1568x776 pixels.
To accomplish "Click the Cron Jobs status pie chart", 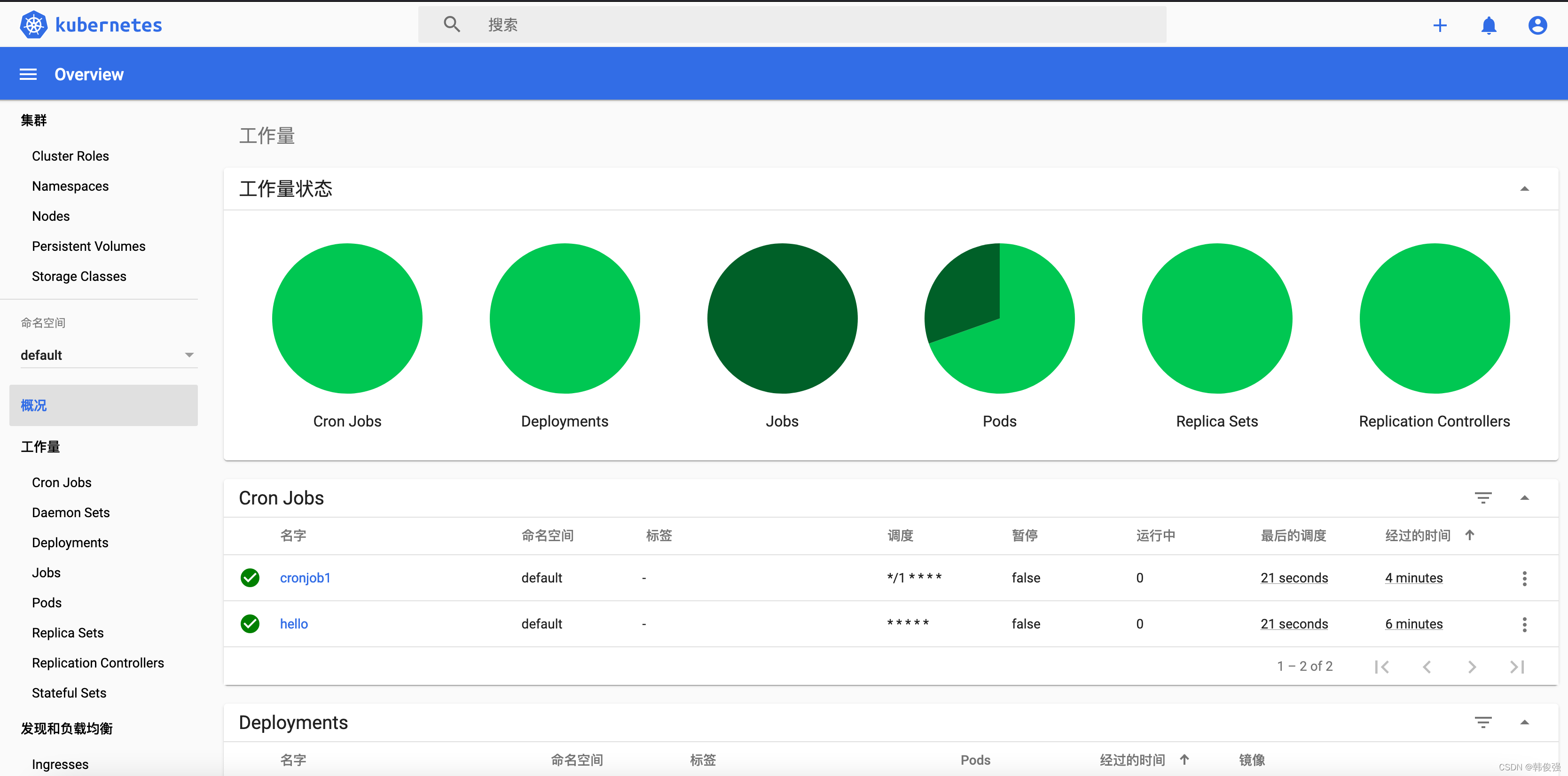I will click(347, 318).
